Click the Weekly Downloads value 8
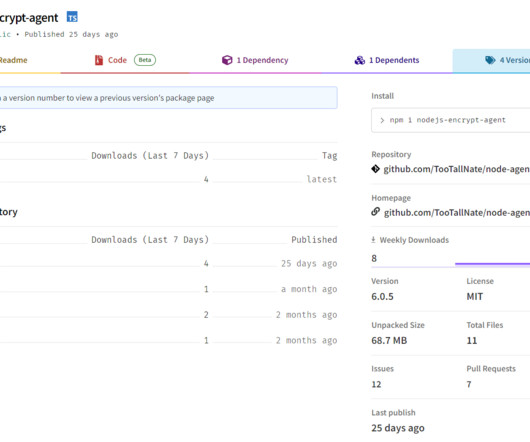The image size is (530, 442). click(x=374, y=258)
